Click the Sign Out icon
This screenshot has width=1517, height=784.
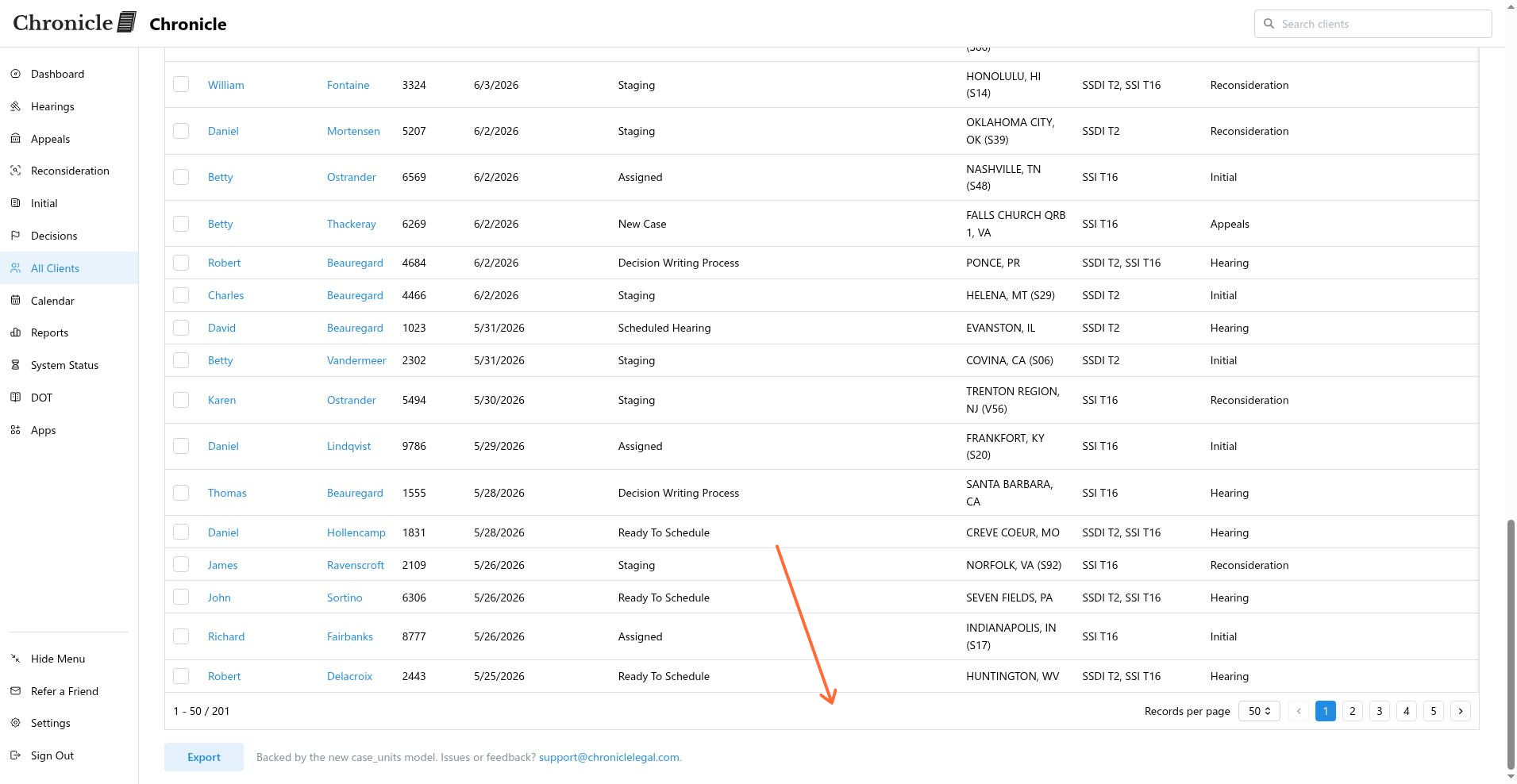(x=16, y=755)
